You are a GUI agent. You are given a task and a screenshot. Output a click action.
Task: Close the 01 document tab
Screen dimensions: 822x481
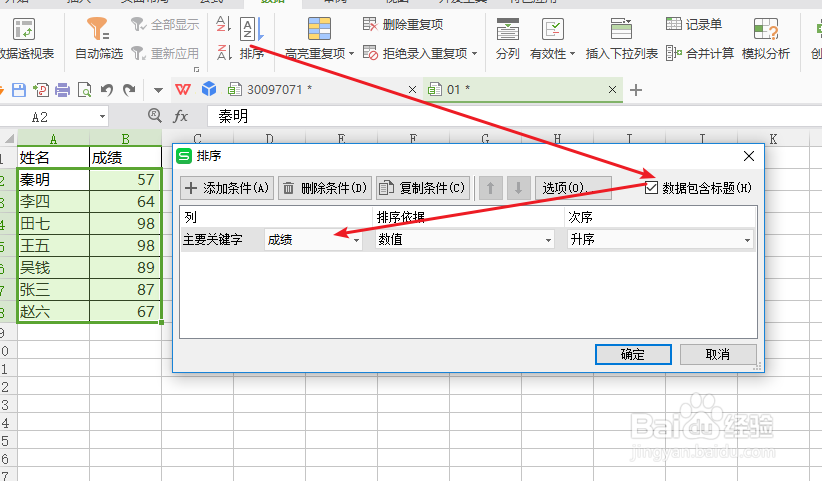click(612, 90)
